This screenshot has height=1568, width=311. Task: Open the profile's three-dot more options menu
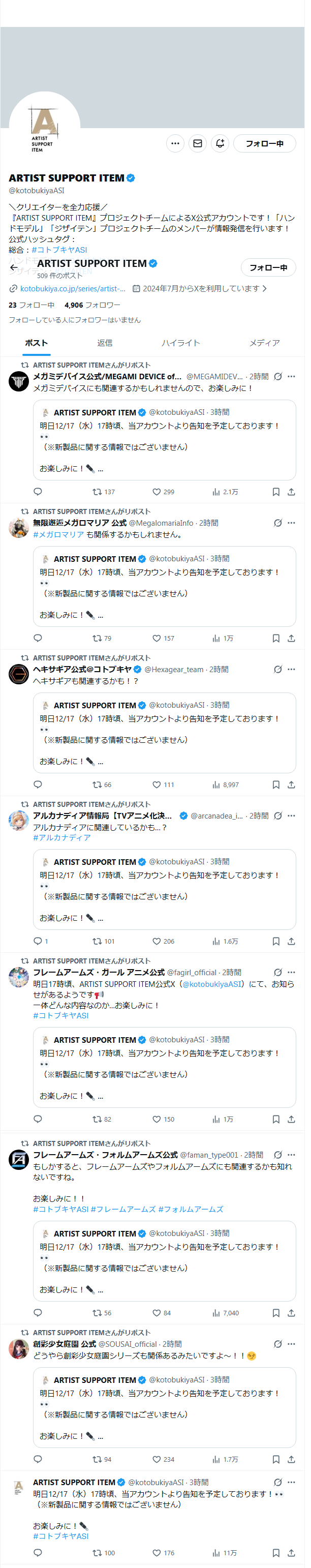click(x=175, y=144)
